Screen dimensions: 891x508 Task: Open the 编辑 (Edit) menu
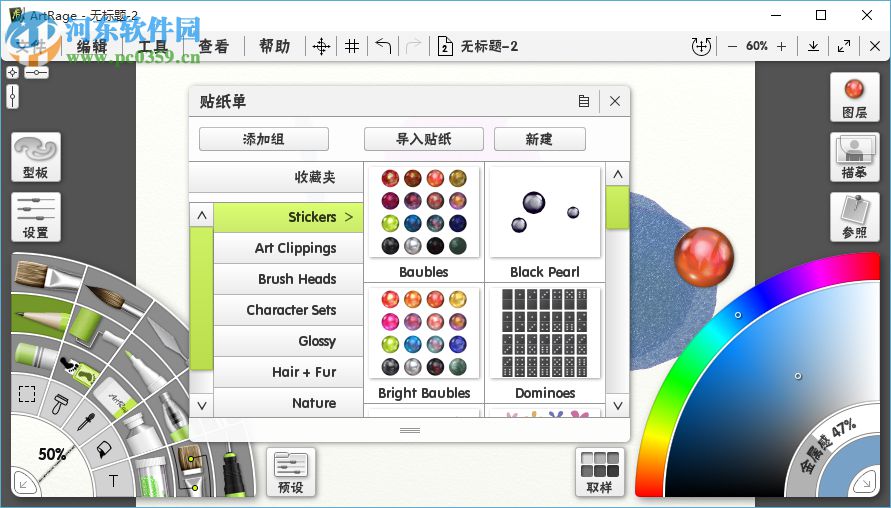pos(91,47)
